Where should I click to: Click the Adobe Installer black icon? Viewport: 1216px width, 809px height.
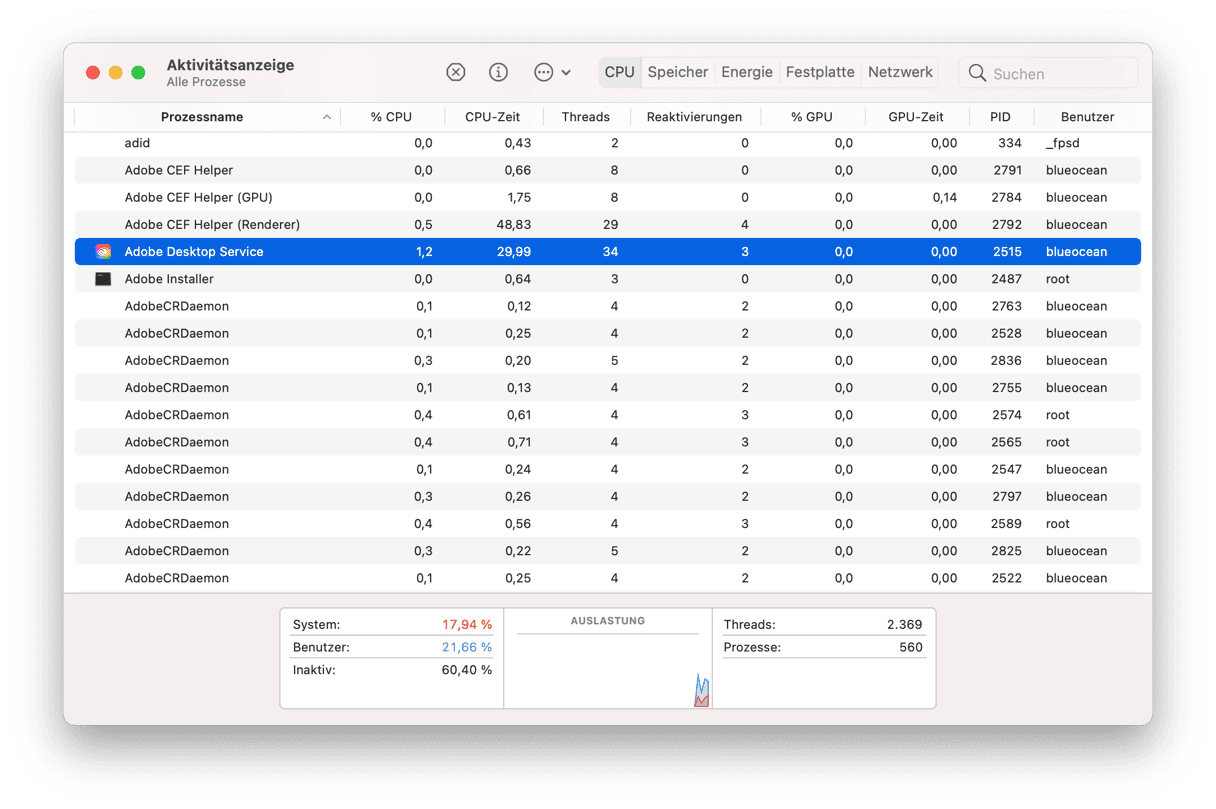(x=103, y=279)
